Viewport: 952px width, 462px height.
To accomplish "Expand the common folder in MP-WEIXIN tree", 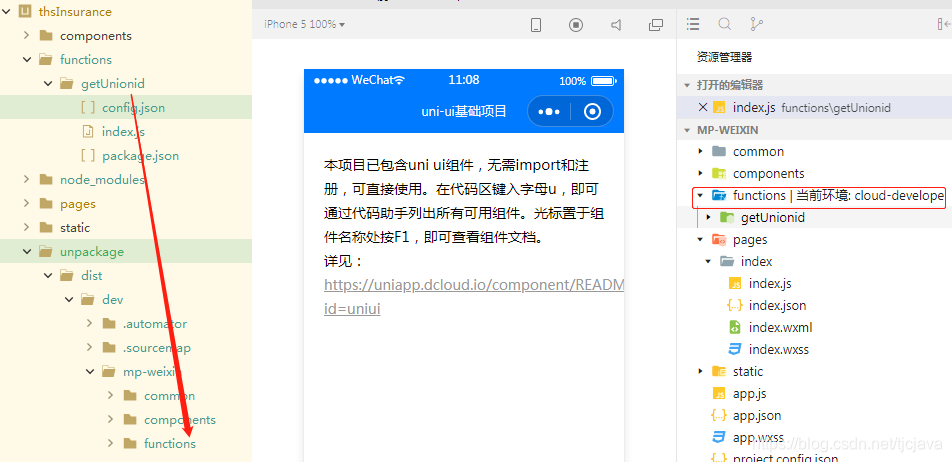I will (701, 151).
